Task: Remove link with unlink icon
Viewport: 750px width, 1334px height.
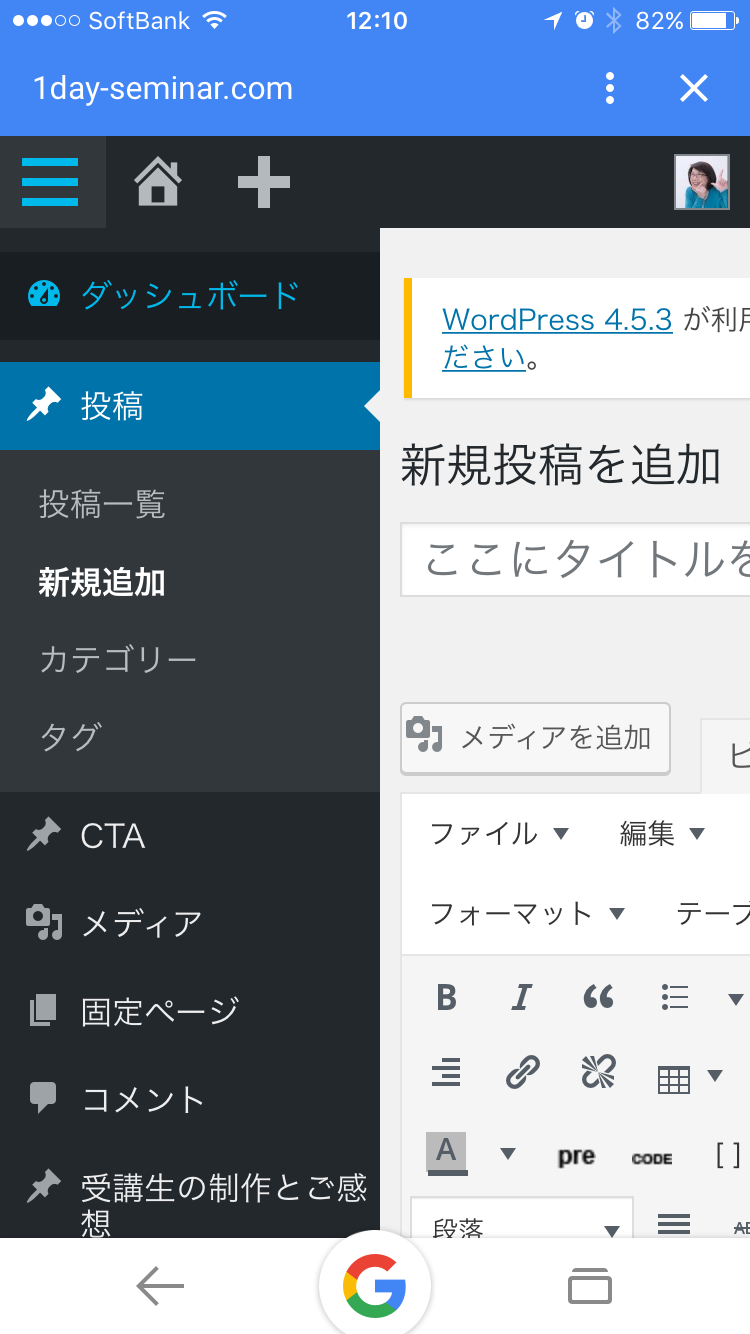Action: coord(598,1073)
